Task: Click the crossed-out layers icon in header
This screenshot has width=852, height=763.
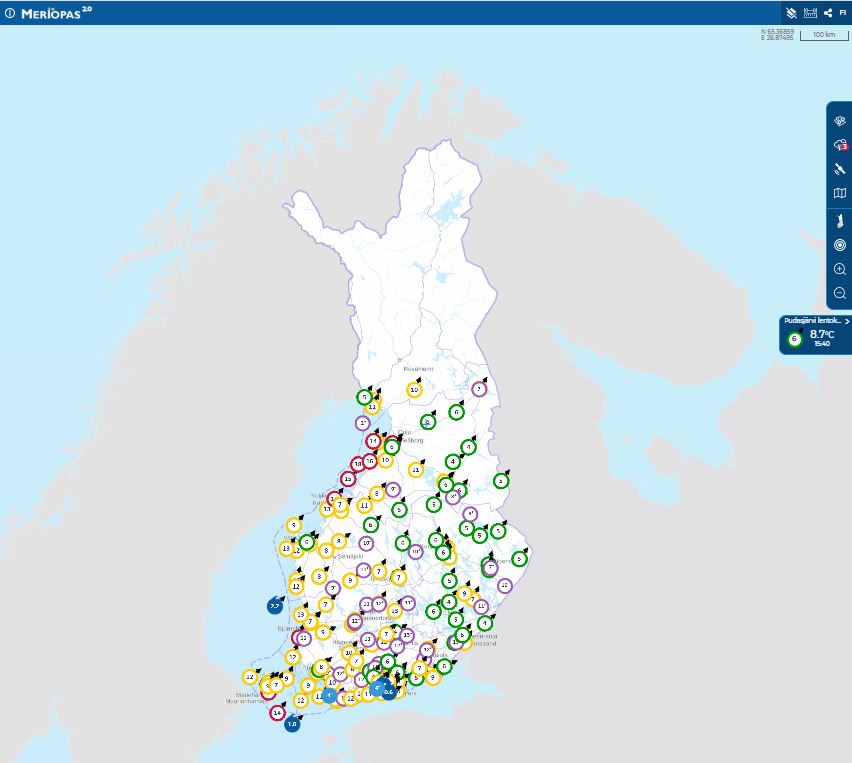Action: (x=791, y=13)
